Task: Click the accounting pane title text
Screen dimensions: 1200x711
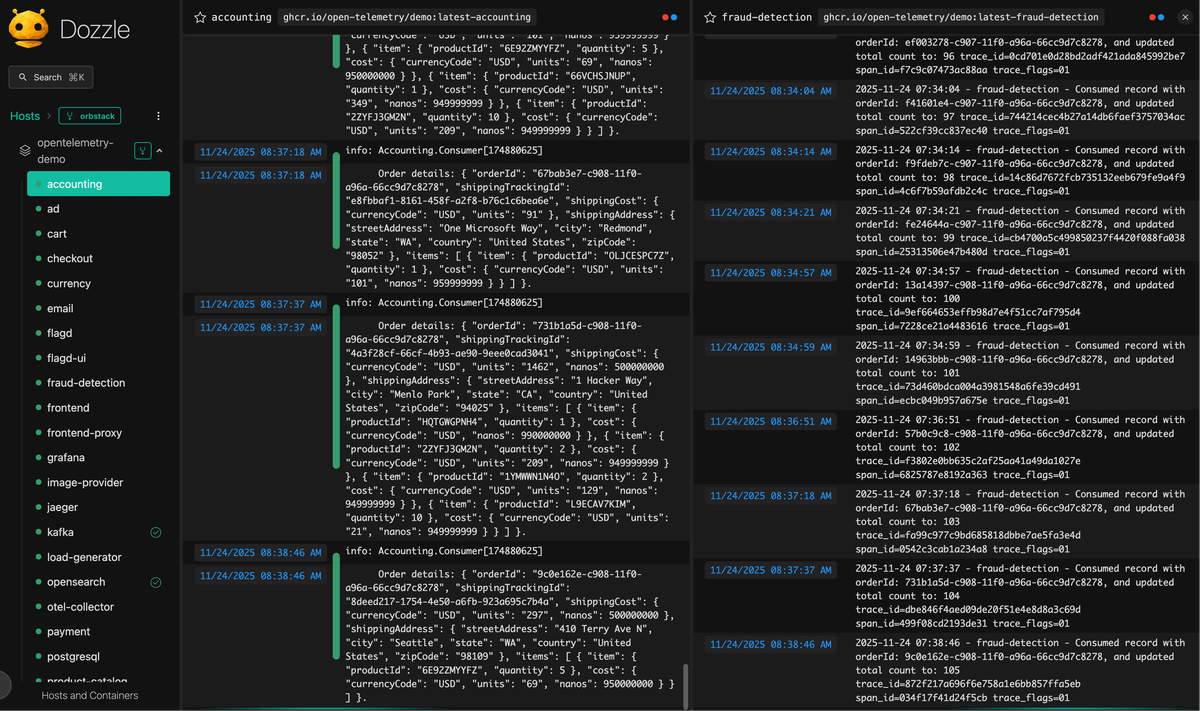Action: point(241,17)
